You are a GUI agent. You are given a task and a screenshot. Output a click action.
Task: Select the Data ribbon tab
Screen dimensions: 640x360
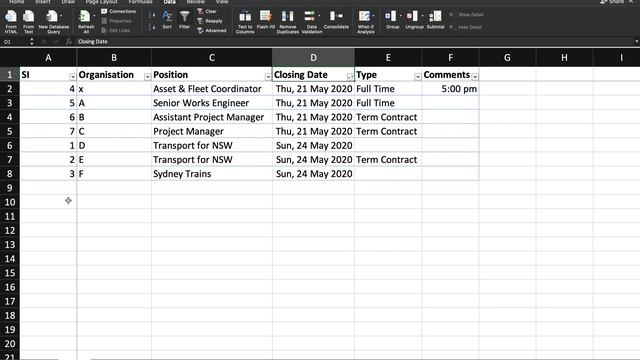(169, 2)
